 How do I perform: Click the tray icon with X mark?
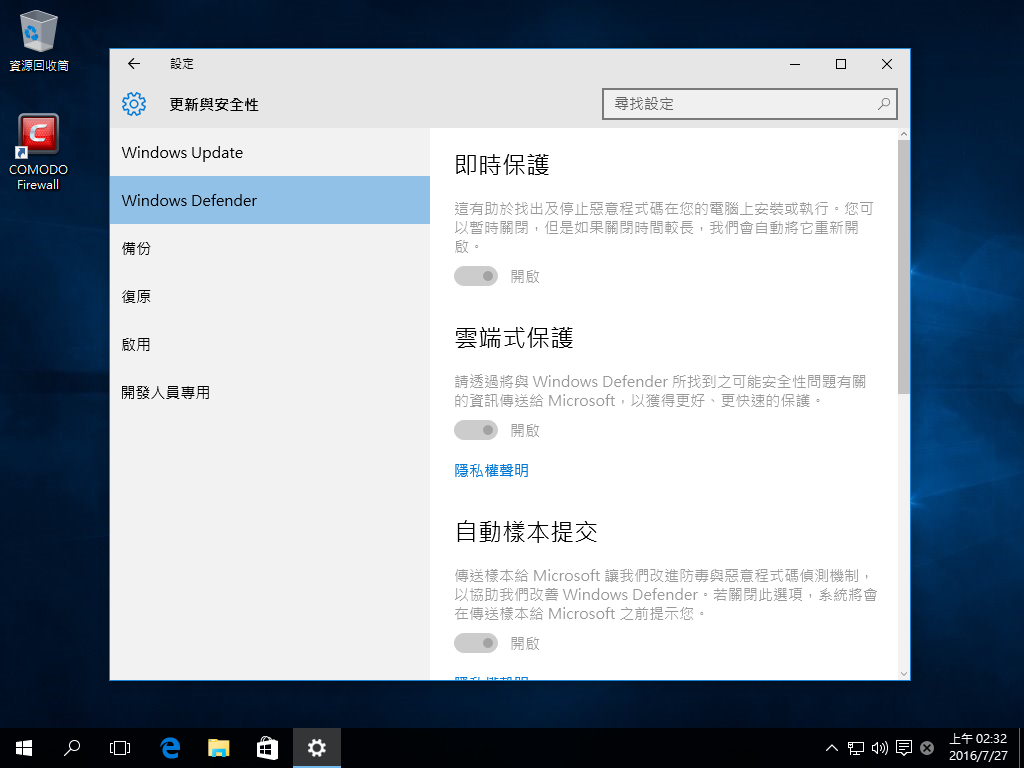click(x=927, y=748)
